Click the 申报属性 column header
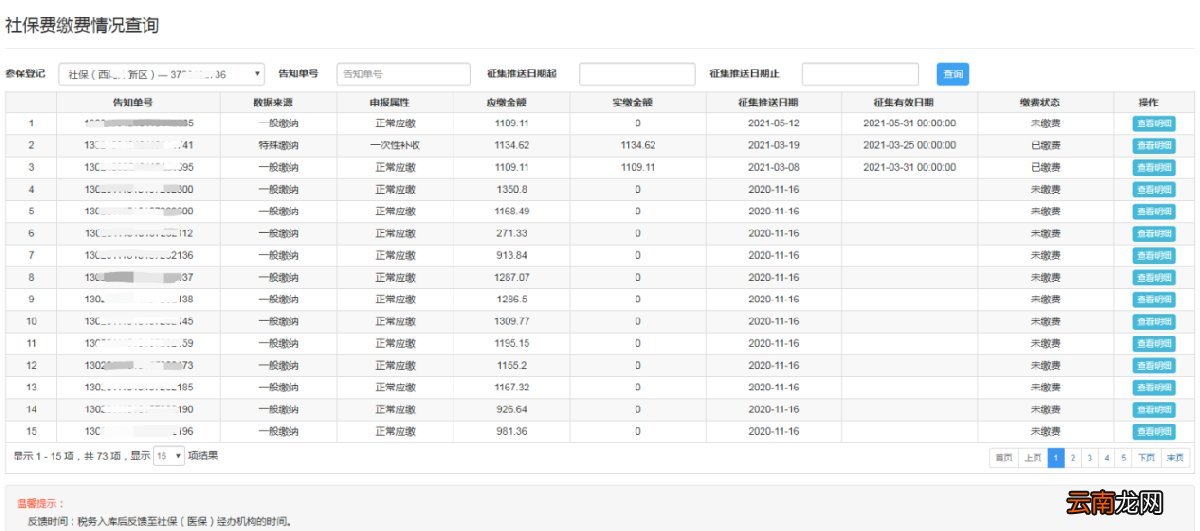Screen dimensions: 1200x531 point(395,102)
